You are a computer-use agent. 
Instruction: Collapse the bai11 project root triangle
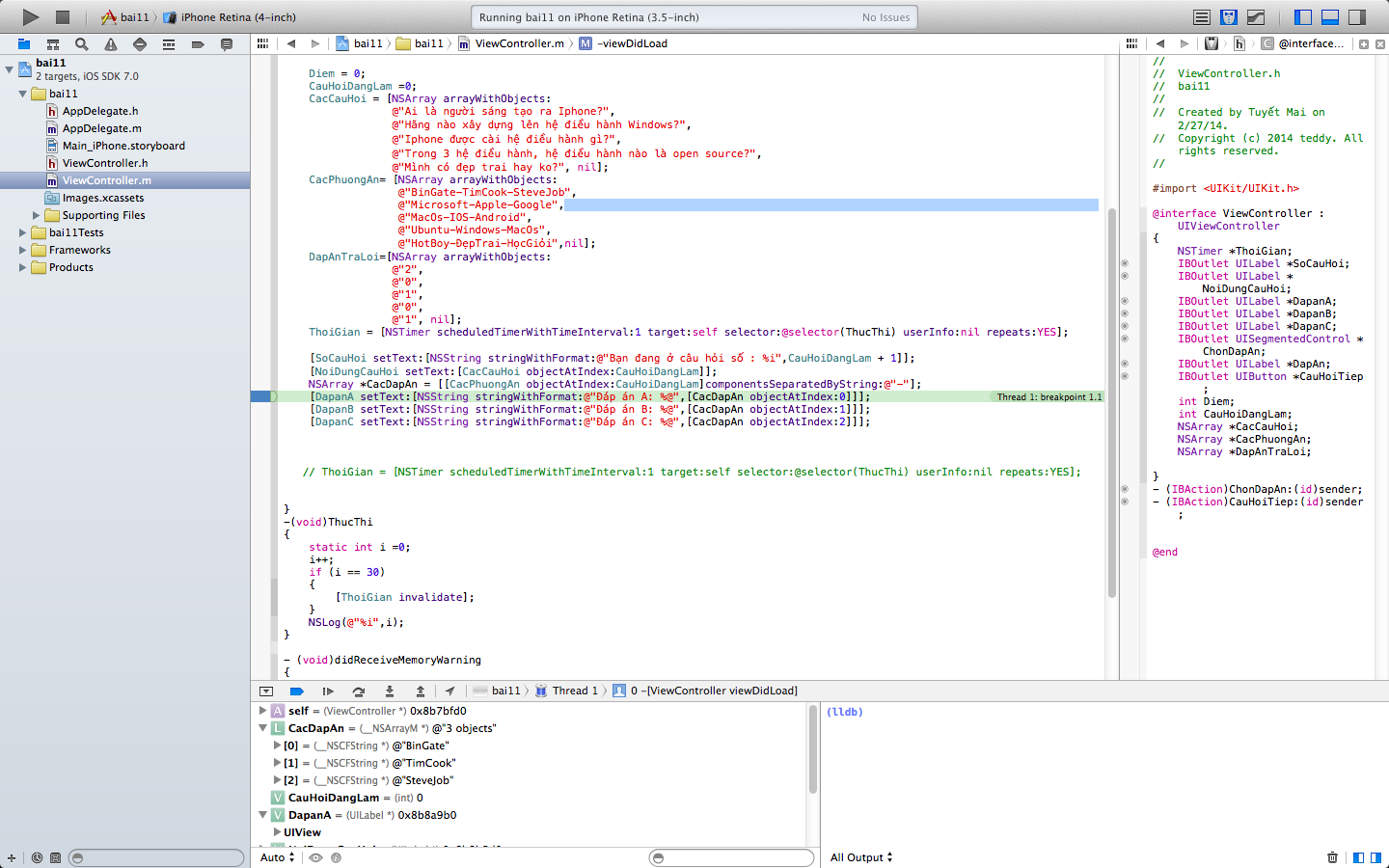(x=10, y=69)
